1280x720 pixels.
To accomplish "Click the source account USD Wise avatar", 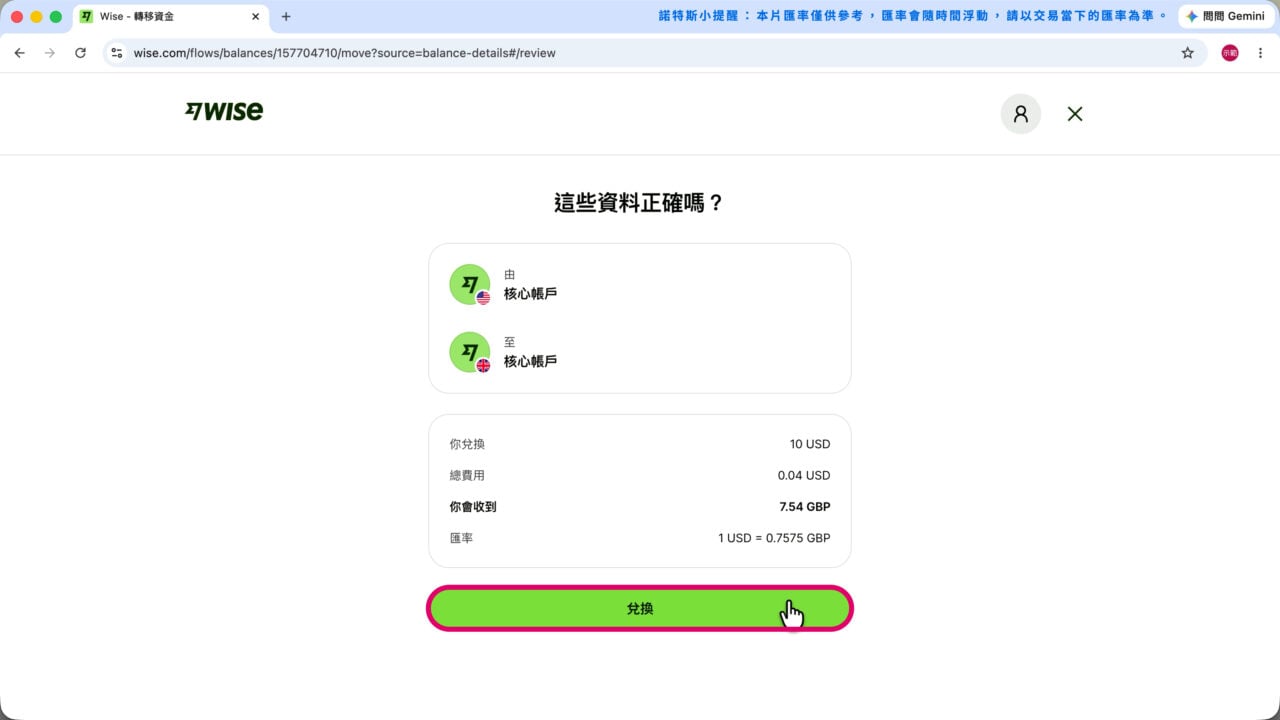I will 470,285.
